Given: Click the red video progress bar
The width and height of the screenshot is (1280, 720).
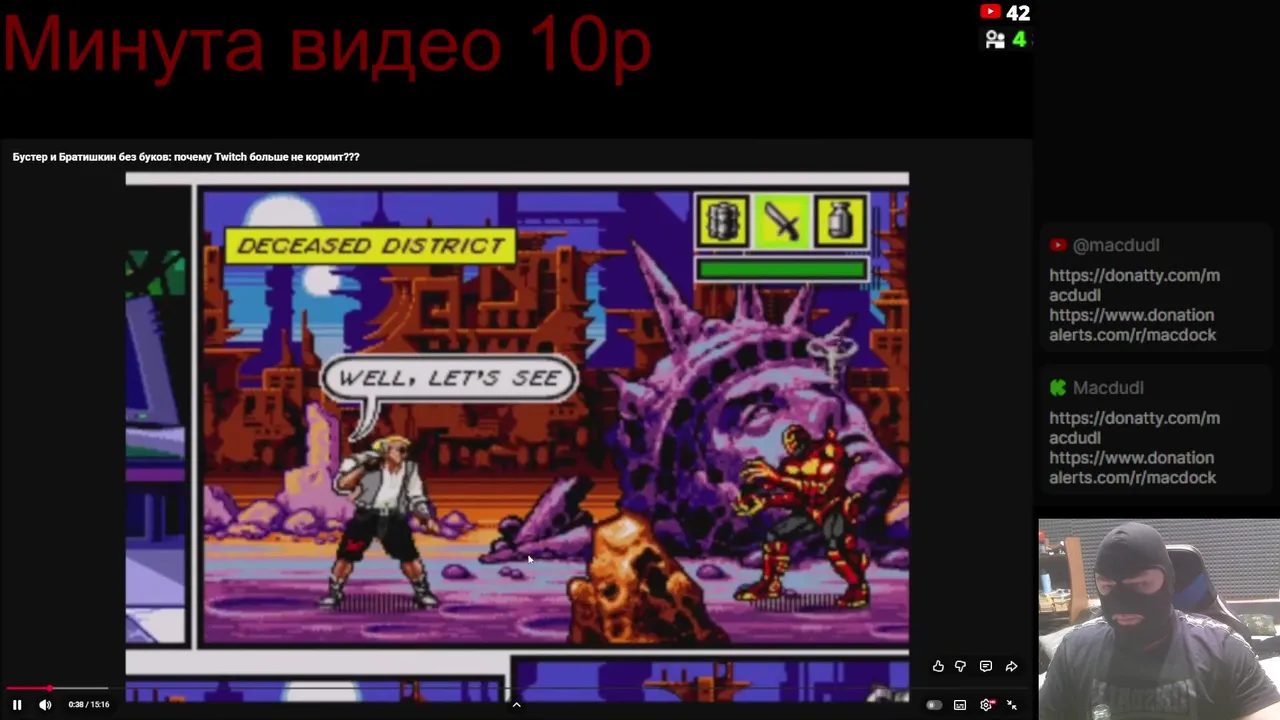Looking at the screenshot, I should point(56,688).
